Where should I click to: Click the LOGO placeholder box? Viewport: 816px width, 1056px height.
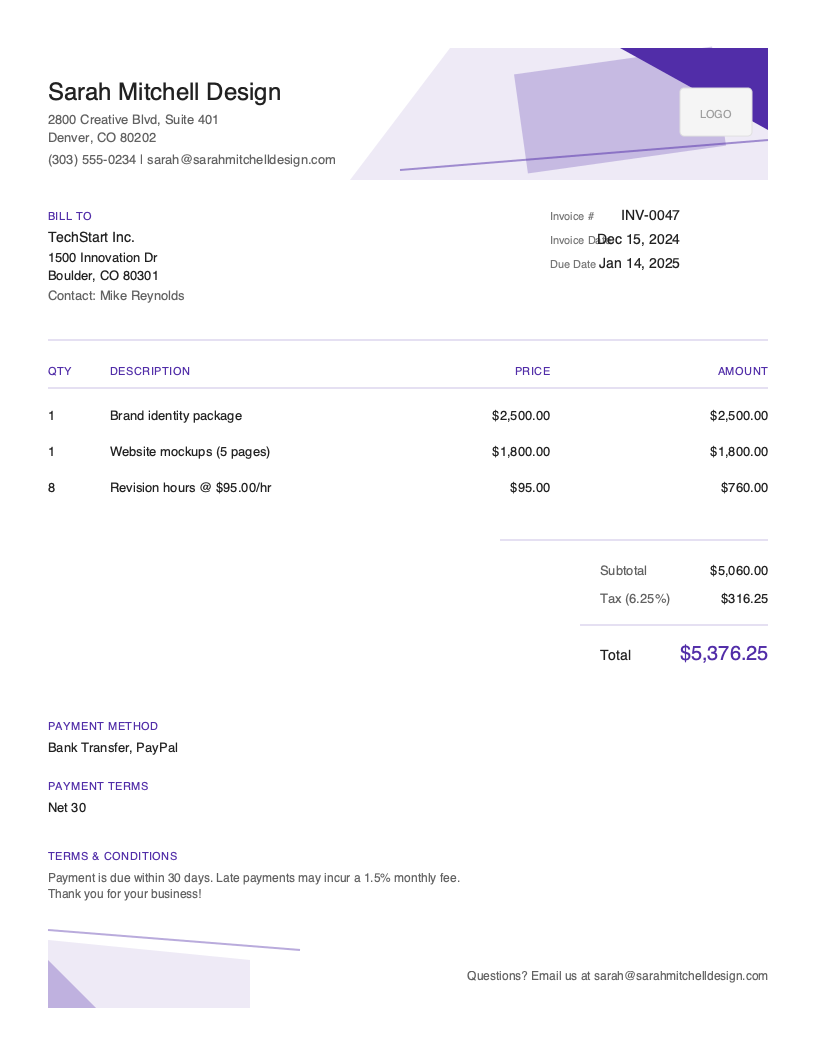click(x=715, y=111)
